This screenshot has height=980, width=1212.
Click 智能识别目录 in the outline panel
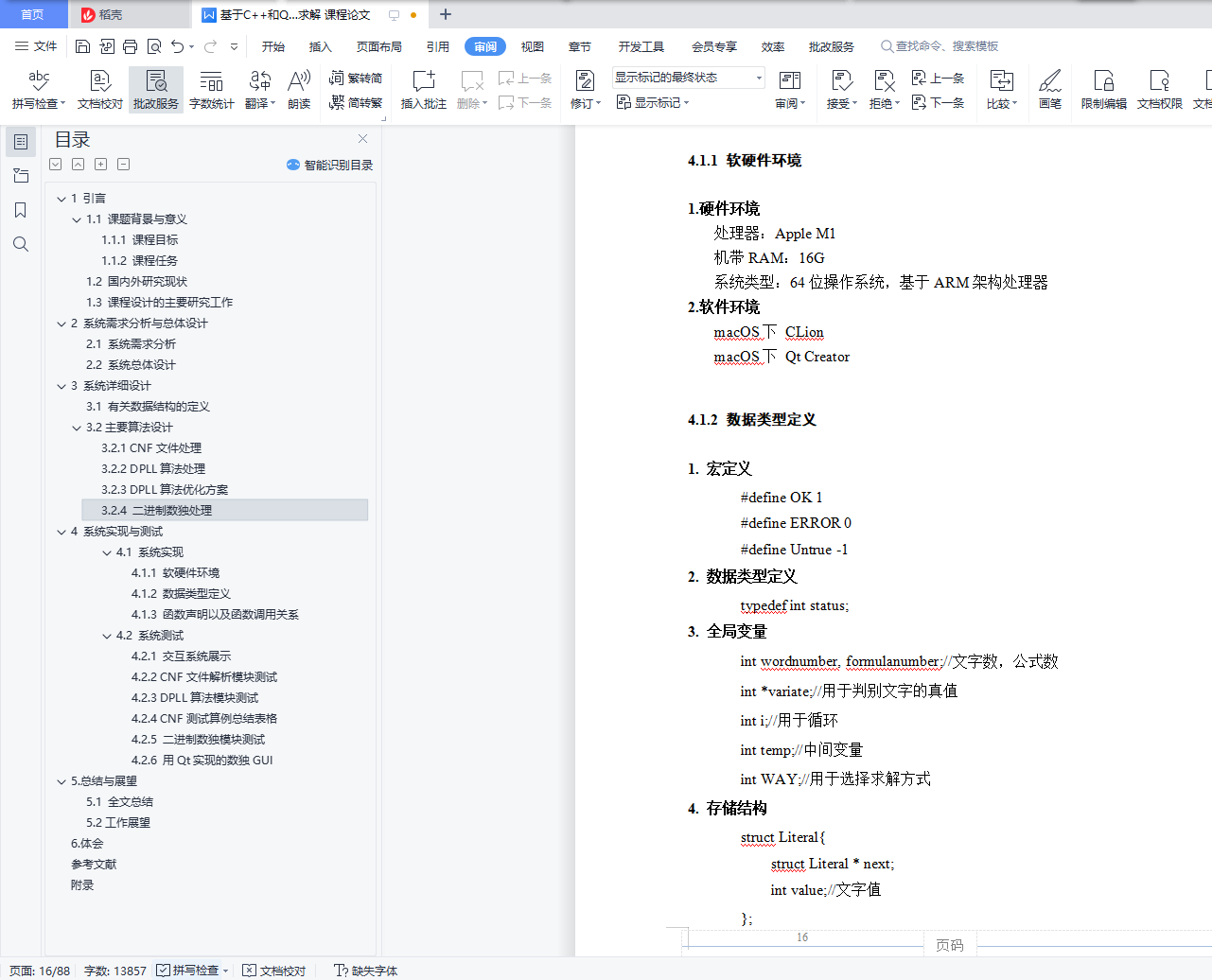click(330, 165)
